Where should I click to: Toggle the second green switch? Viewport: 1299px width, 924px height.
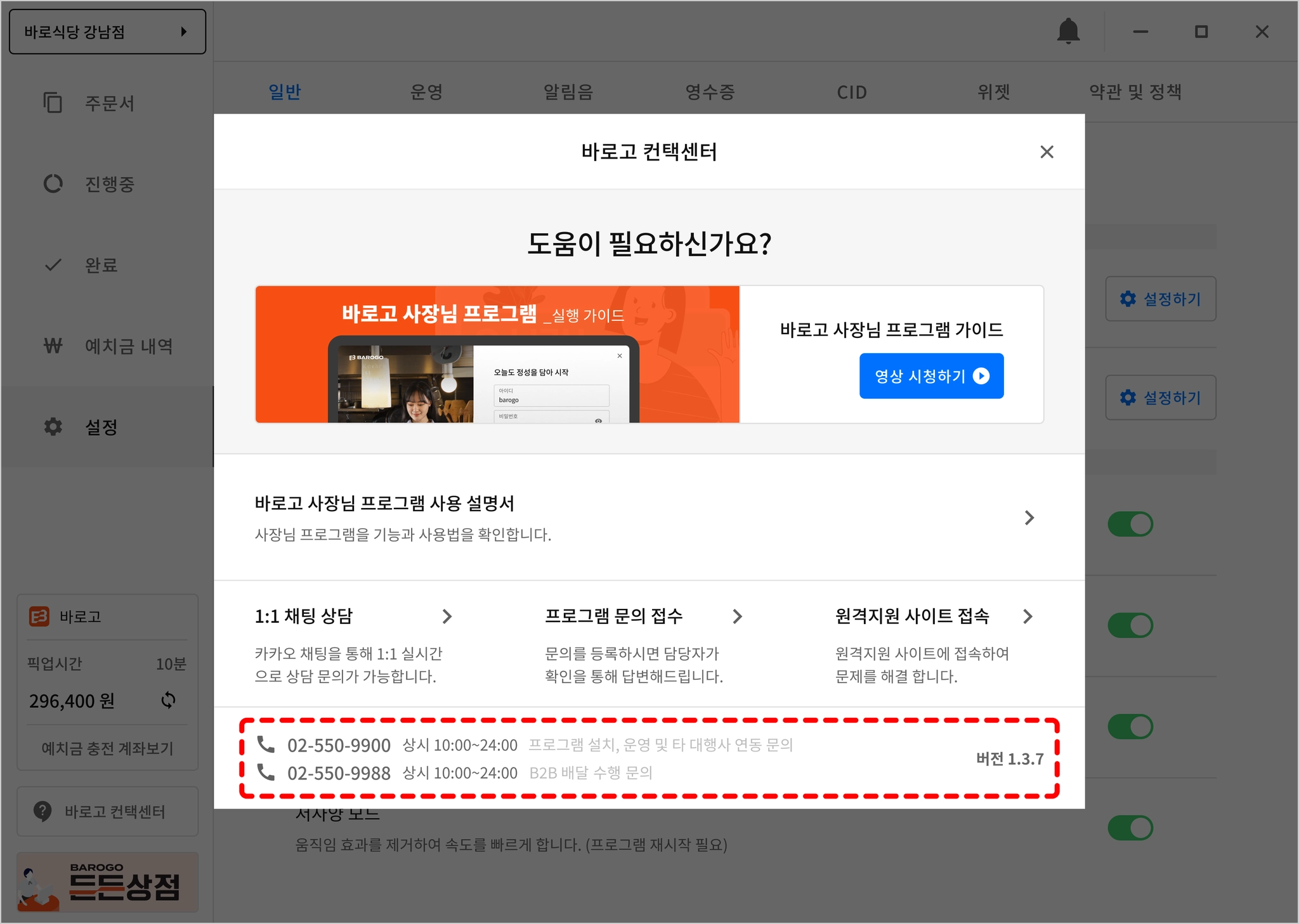point(1130,625)
